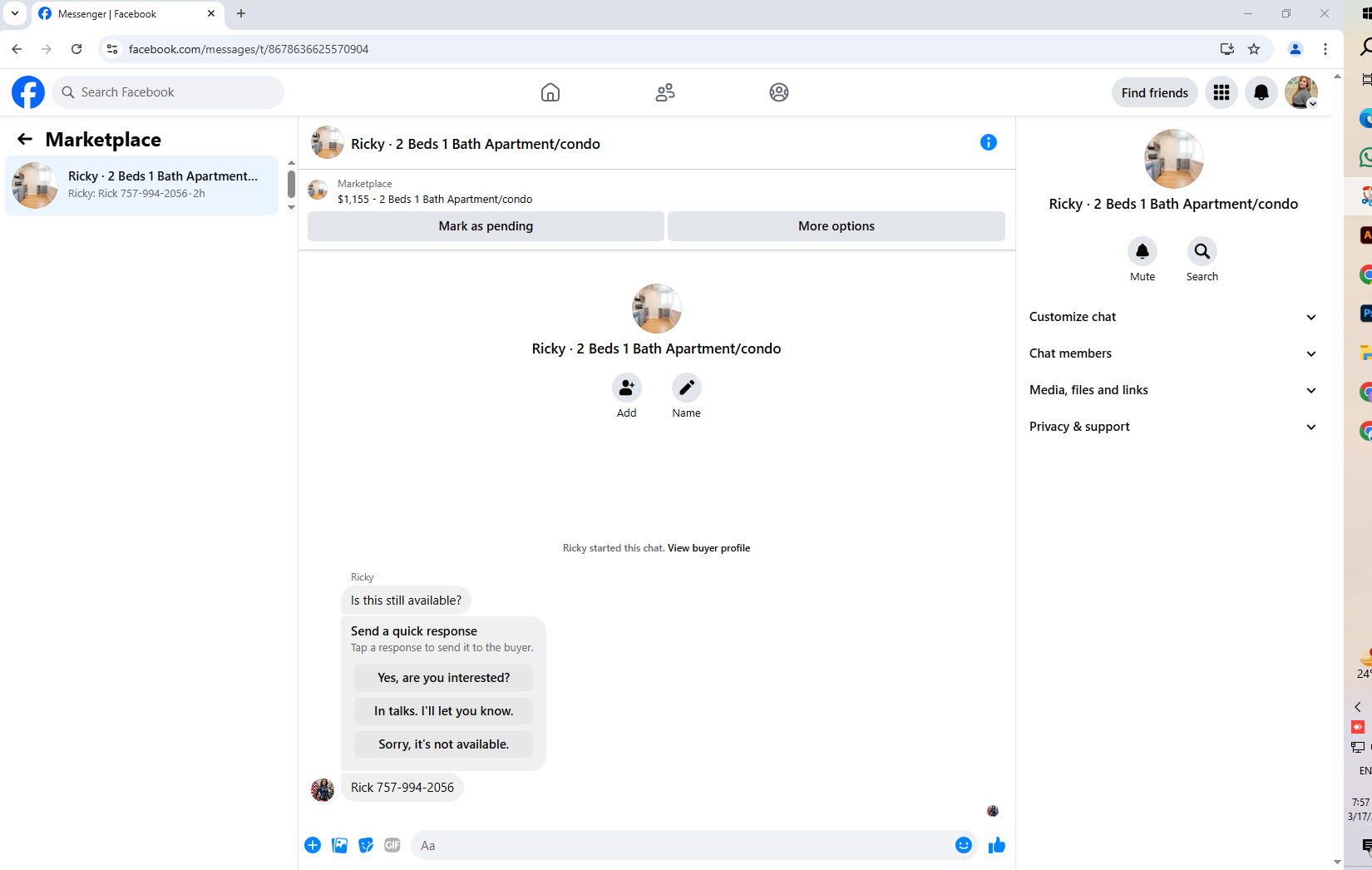
Task: Close the Messenger | Facebook tab
Action: (211, 13)
